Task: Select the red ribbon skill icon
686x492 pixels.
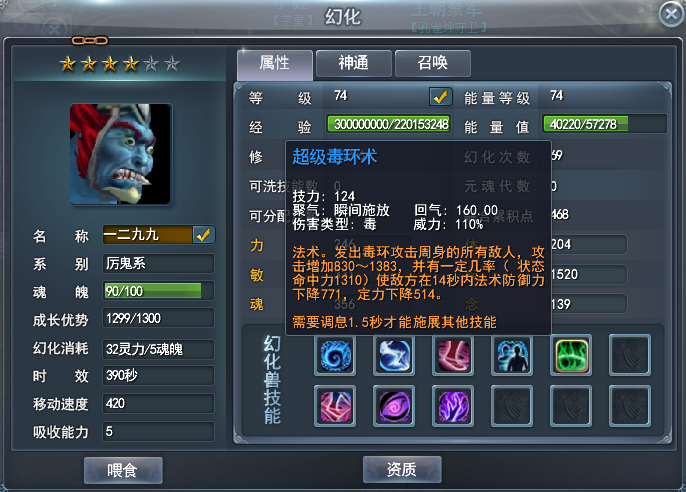Action: click(453, 355)
